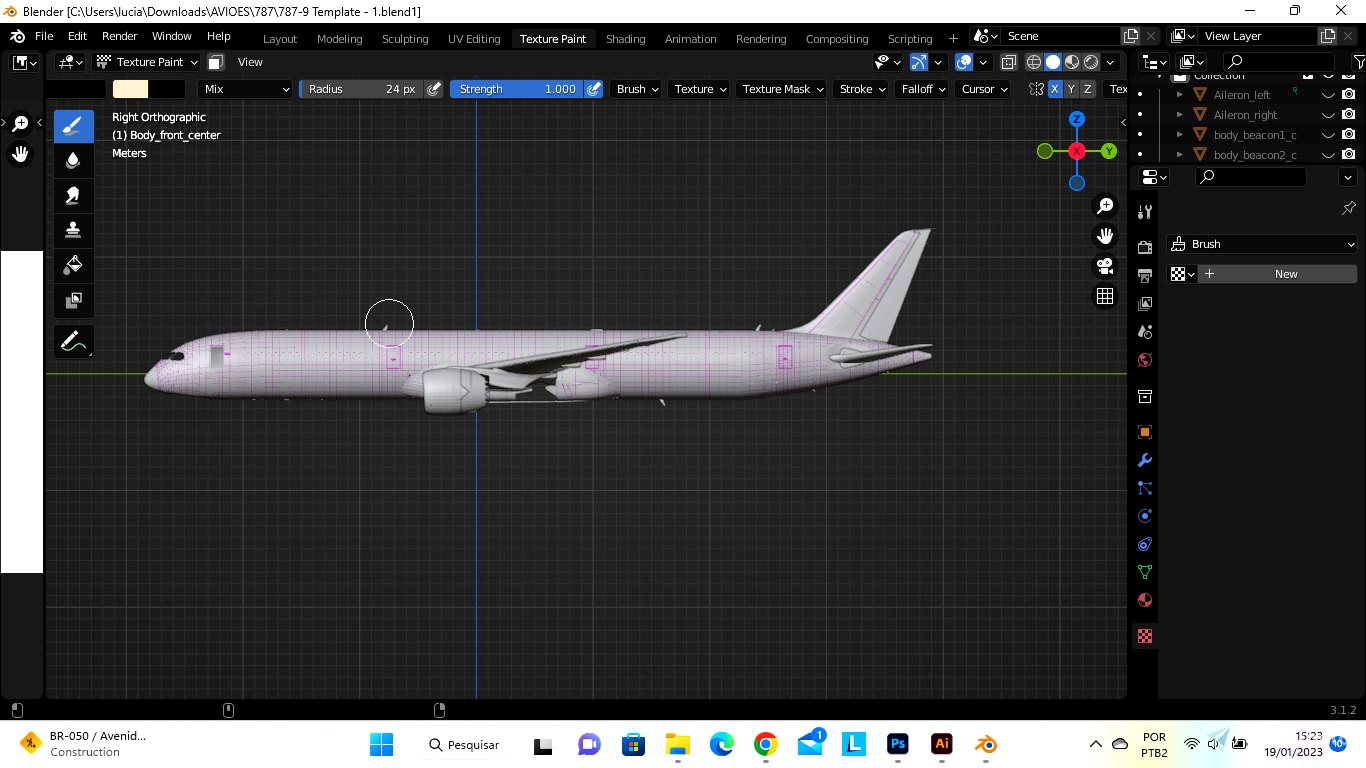Switch to the Shading workspace tab
This screenshot has width=1366, height=768.
point(625,39)
